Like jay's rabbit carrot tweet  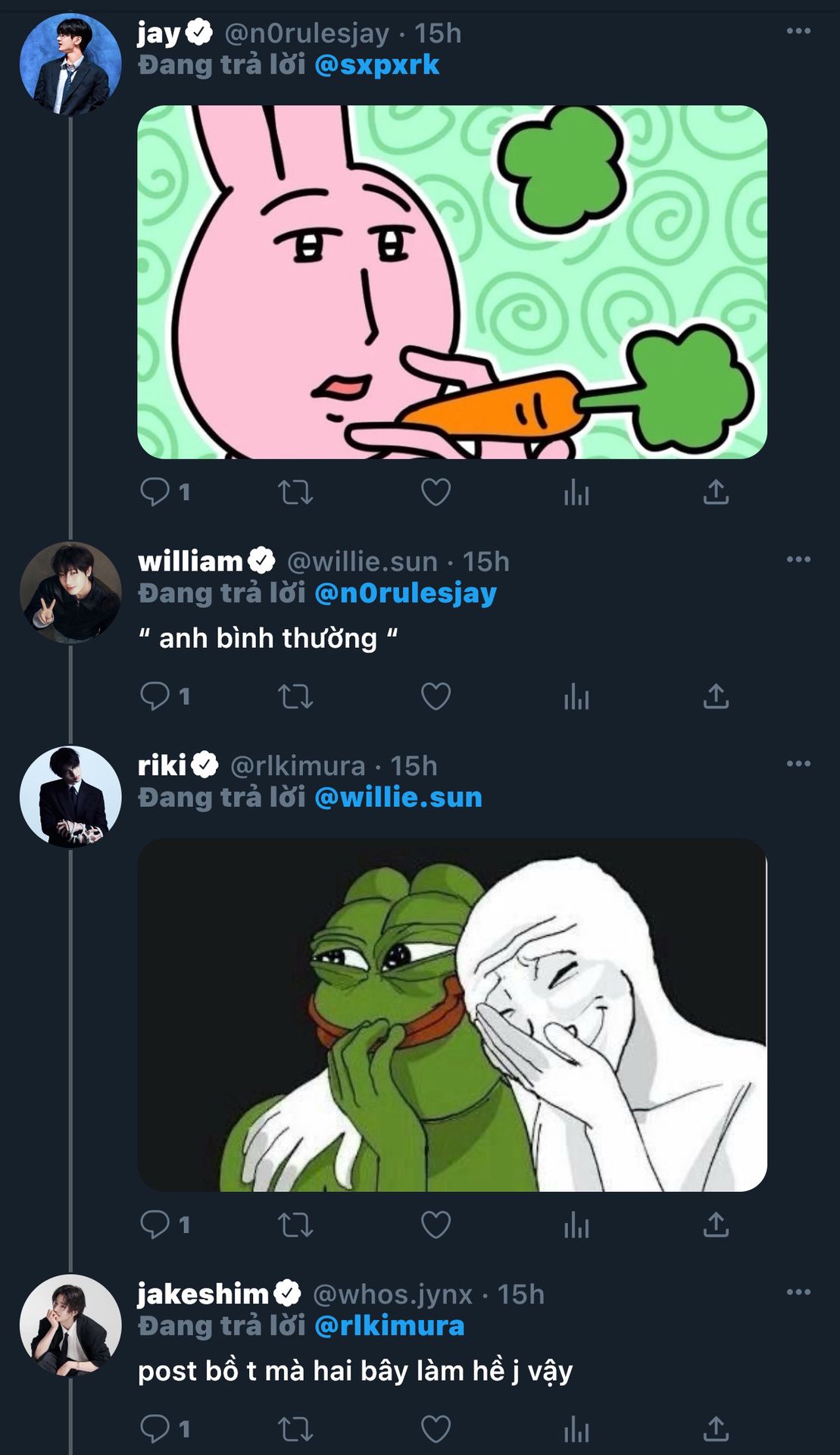[436, 493]
